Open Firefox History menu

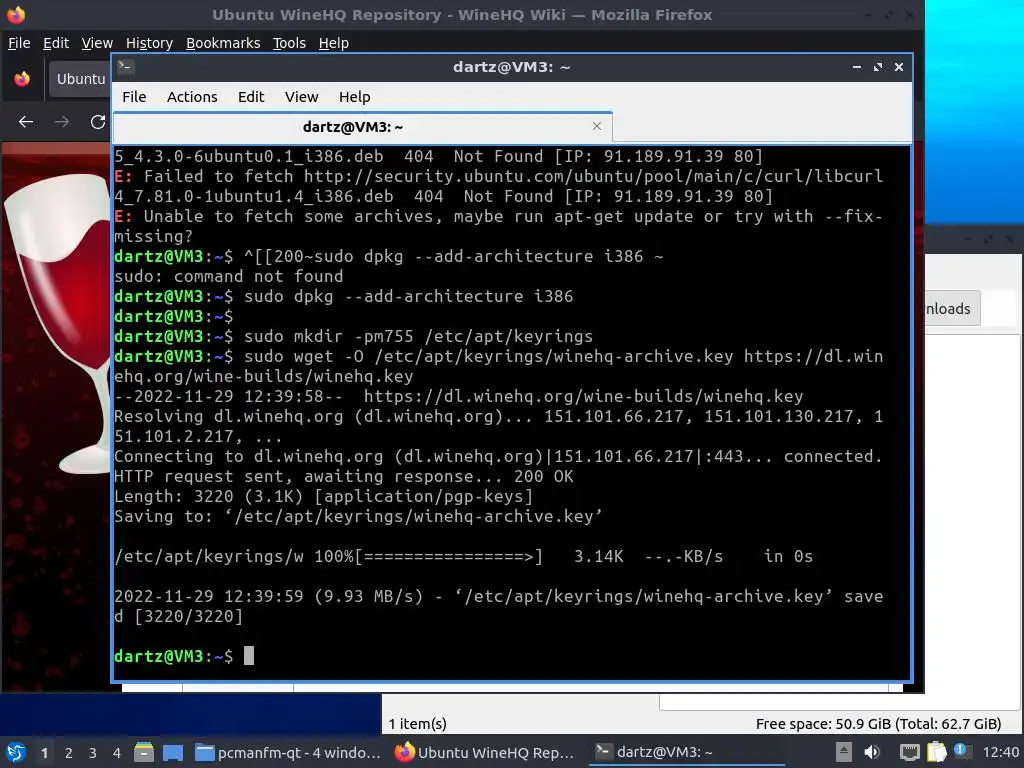[x=149, y=43]
